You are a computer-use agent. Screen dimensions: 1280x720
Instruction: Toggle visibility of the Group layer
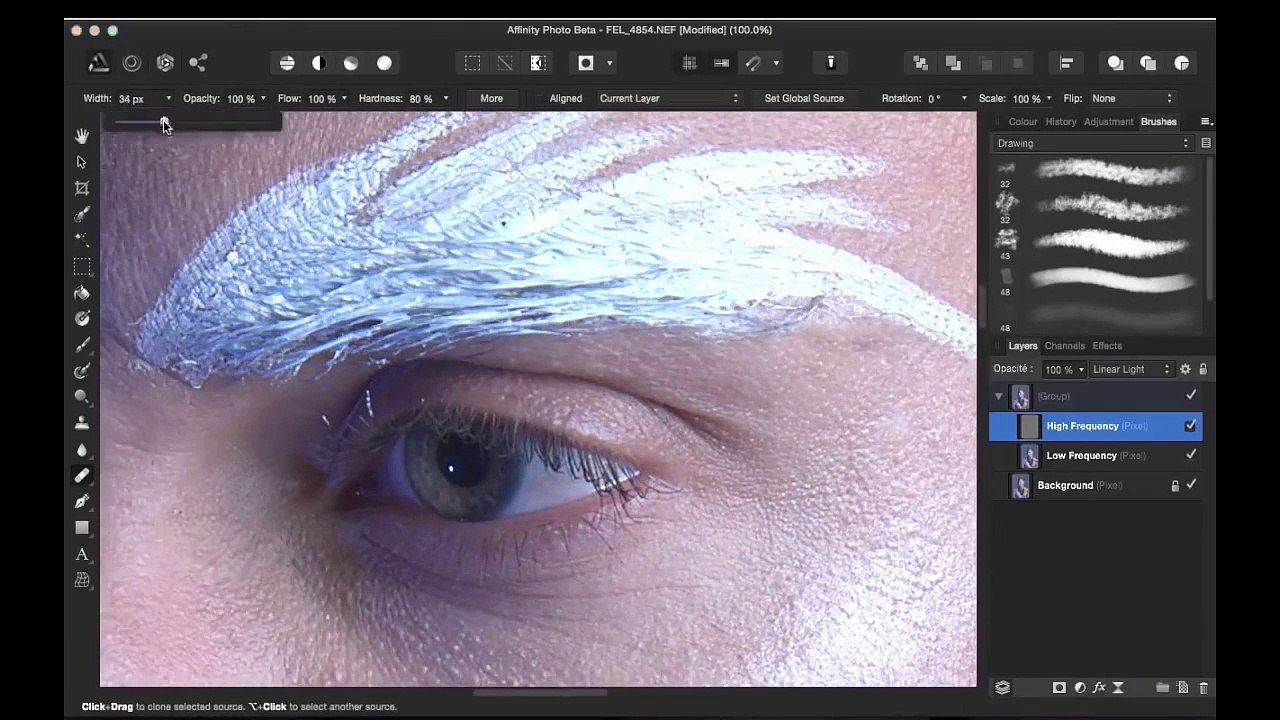tap(1191, 396)
